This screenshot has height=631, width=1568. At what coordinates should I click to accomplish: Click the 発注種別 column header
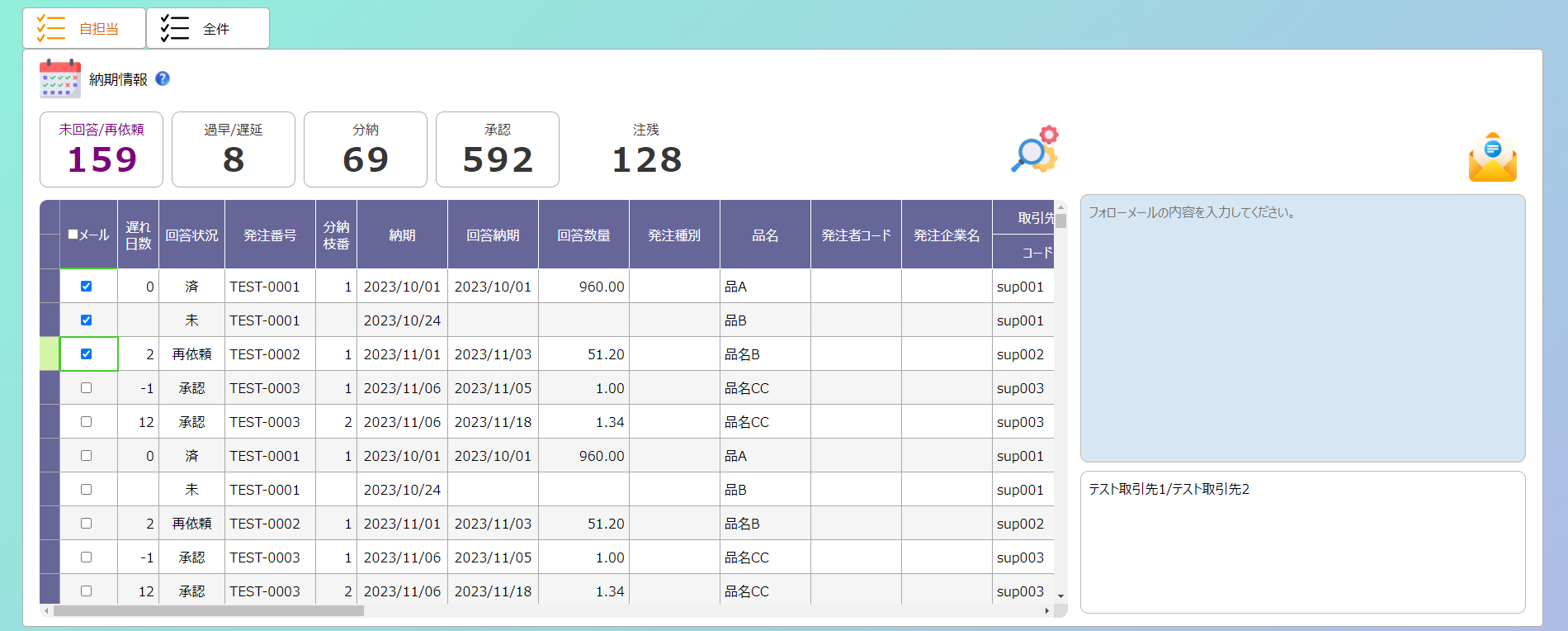674,235
